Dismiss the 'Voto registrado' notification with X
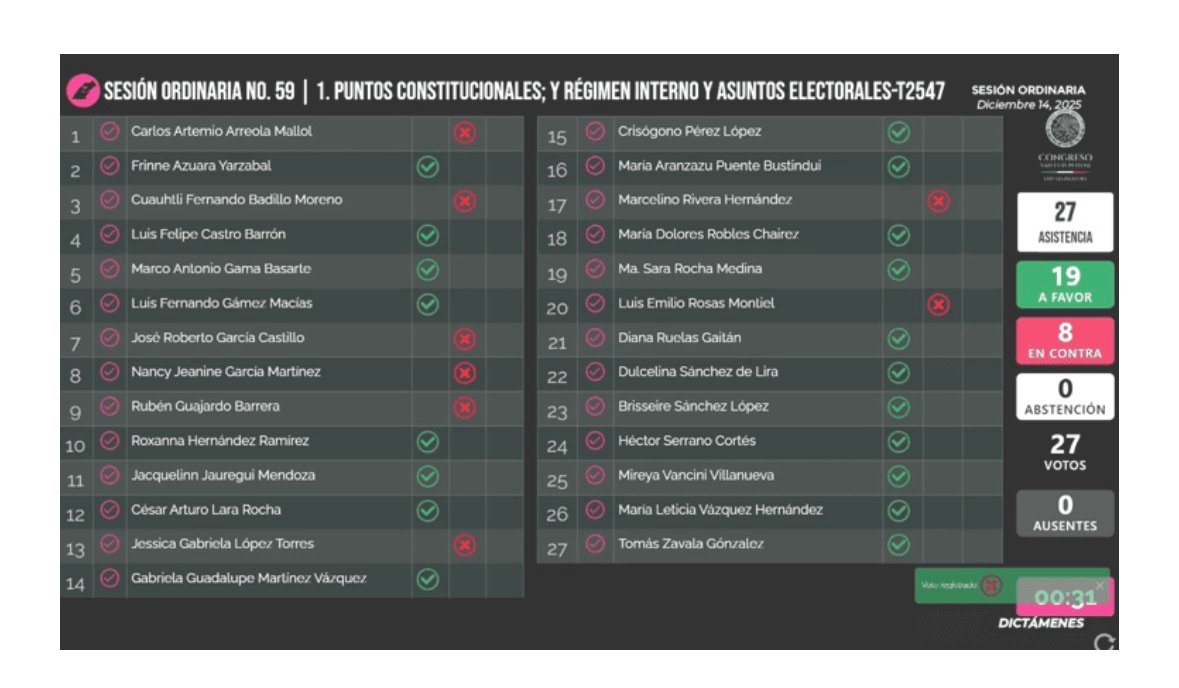The height and width of the screenshot is (688, 1179). 1100,585
